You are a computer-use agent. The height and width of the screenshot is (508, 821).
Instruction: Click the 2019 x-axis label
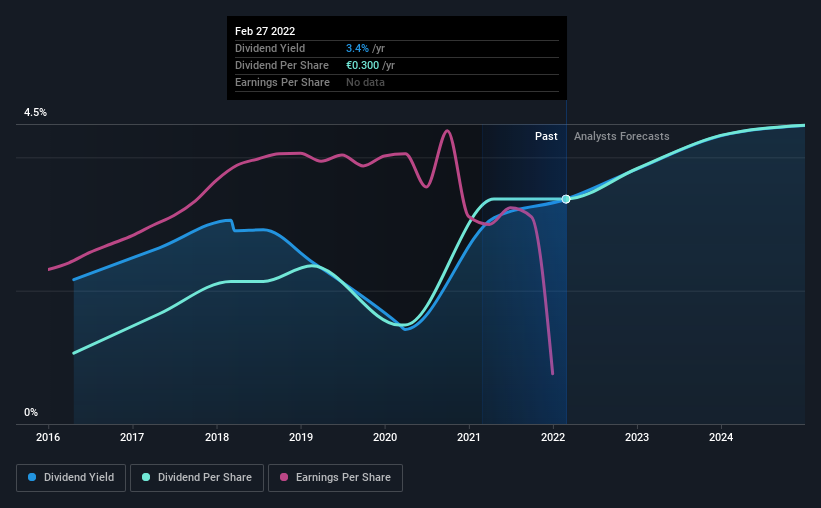301,437
